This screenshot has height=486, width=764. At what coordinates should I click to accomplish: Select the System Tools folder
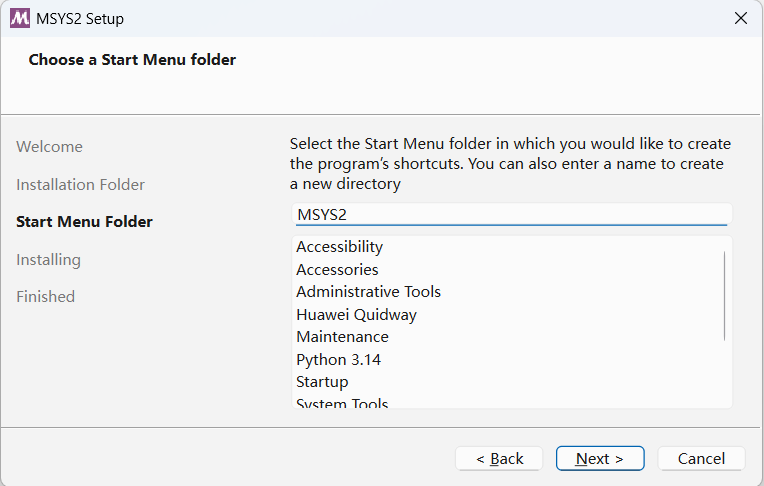[x=342, y=403]
